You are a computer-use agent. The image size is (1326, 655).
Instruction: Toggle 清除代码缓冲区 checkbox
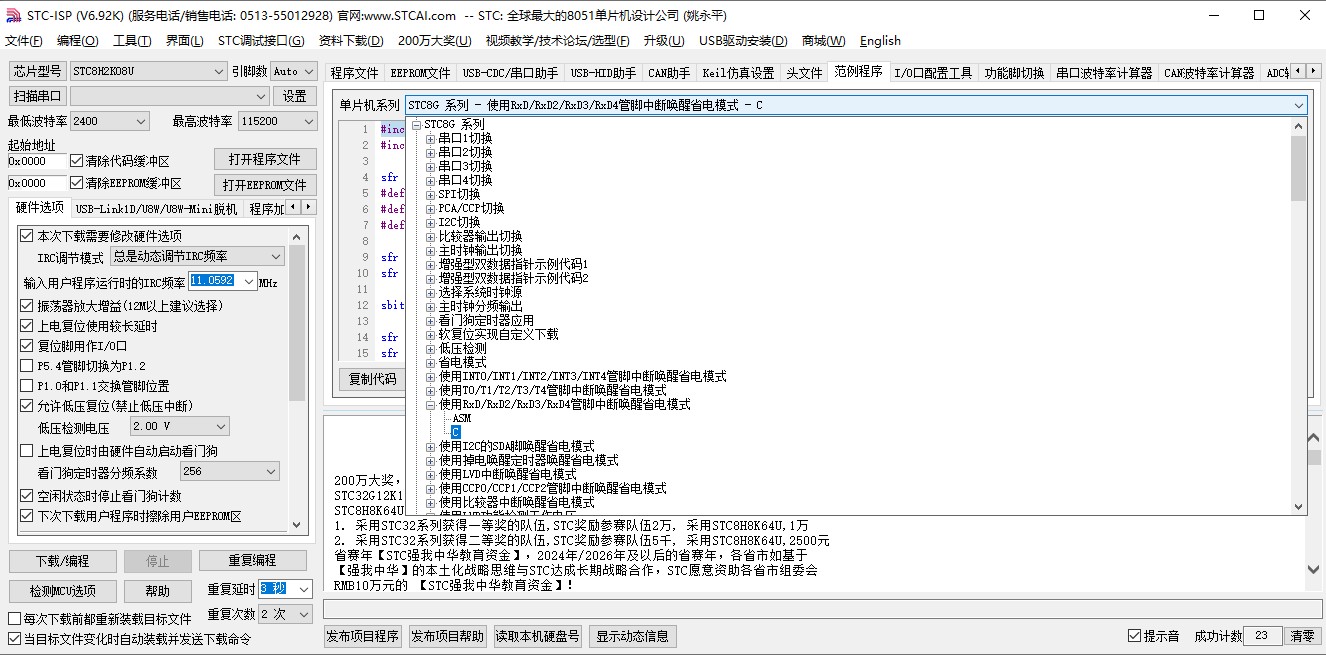click(x=77, y=161)
